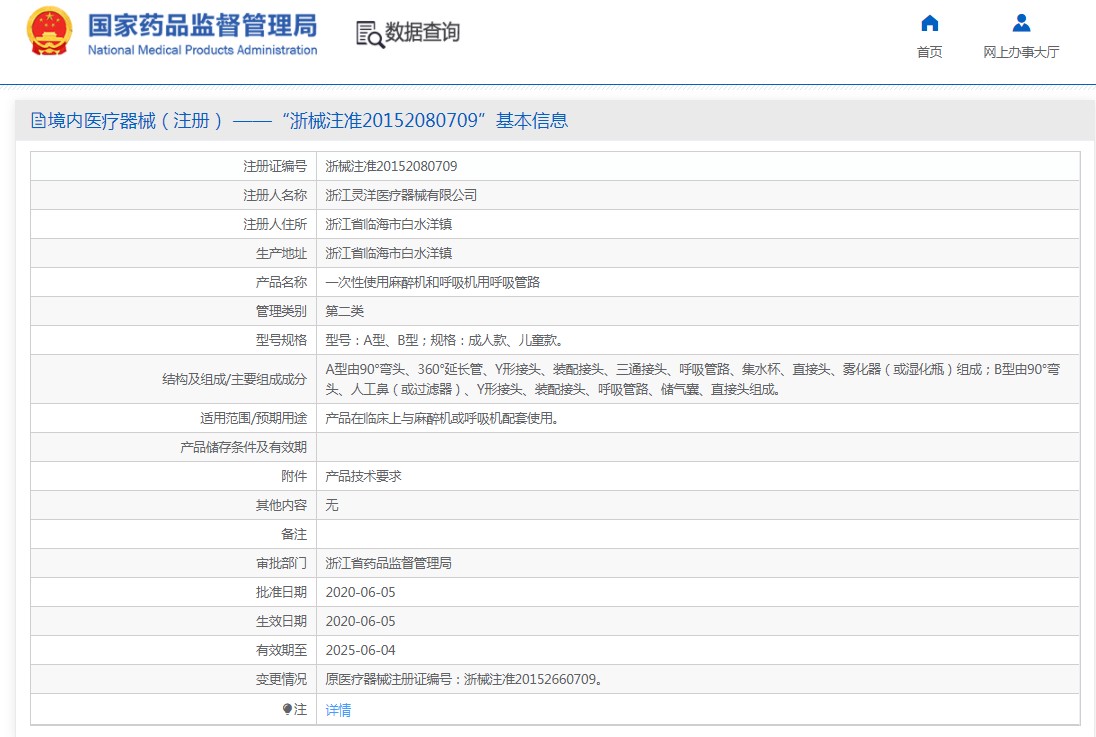Click the 网上办事大厅 text label
The height and width of the screenshot is (737, 1096).
pos(1021,52)
